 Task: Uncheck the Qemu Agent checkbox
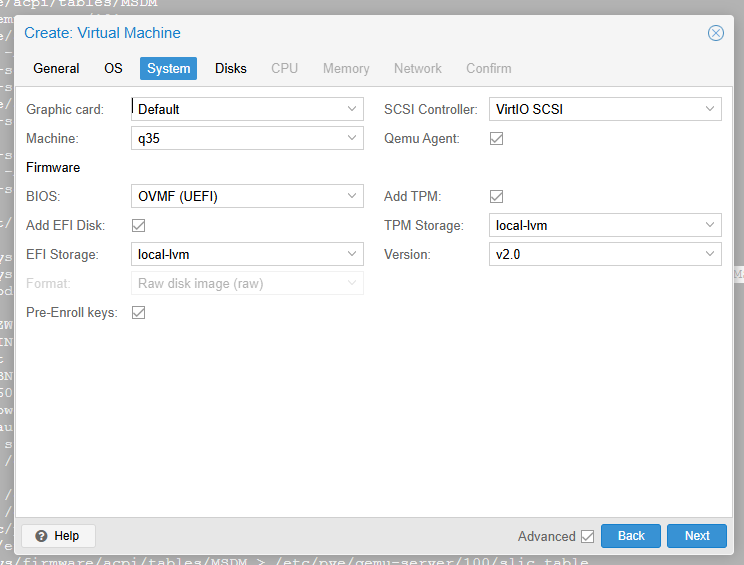496,139
